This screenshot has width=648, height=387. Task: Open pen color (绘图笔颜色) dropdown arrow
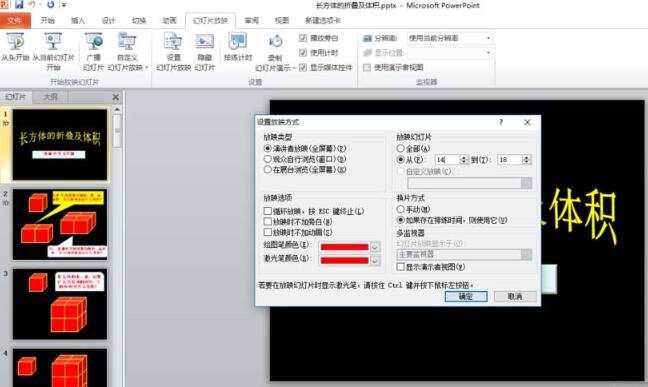pos(375,247)
